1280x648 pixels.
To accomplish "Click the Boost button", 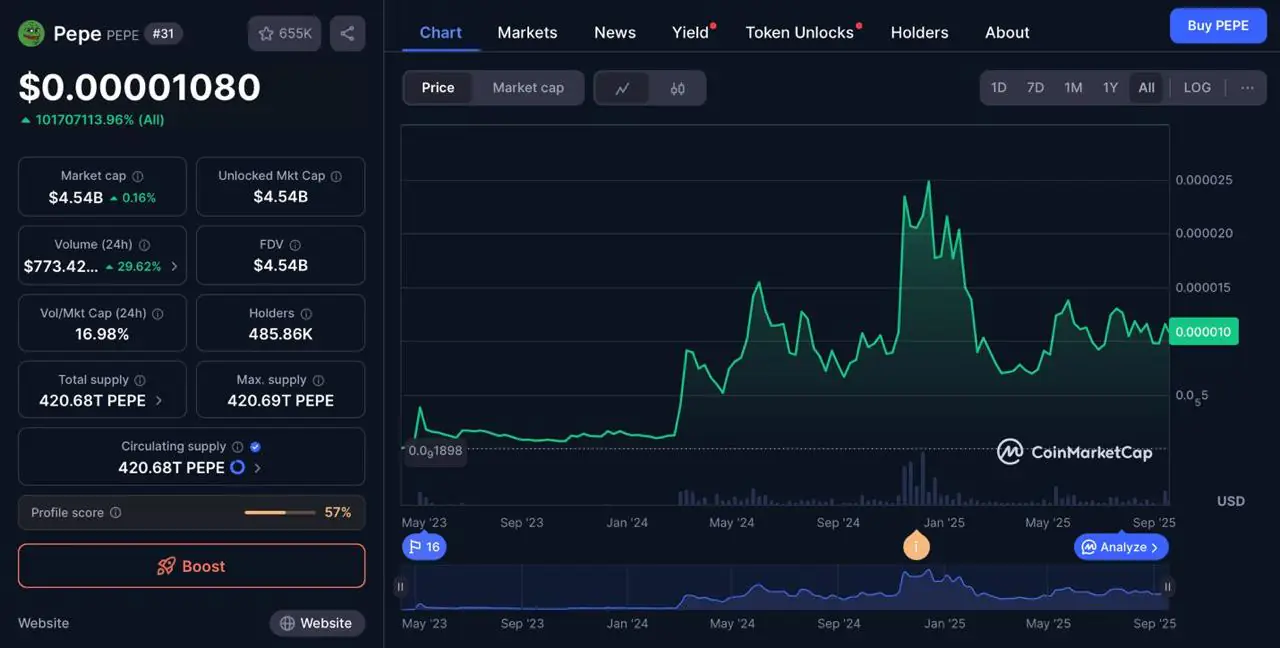I will click(191, 566).
